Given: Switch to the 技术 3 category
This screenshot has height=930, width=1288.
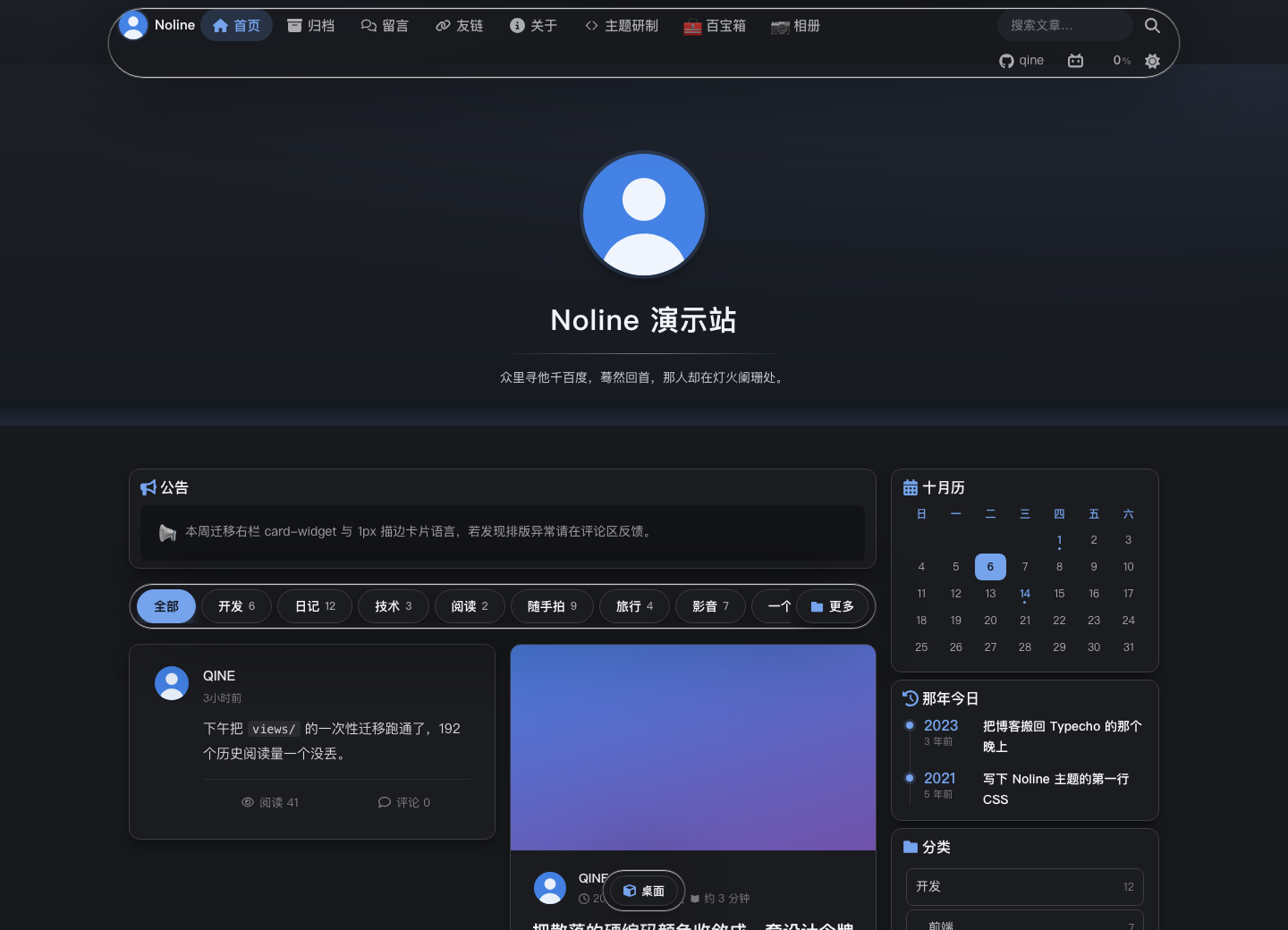Looking at the screenshot, I should coord(394,606).
